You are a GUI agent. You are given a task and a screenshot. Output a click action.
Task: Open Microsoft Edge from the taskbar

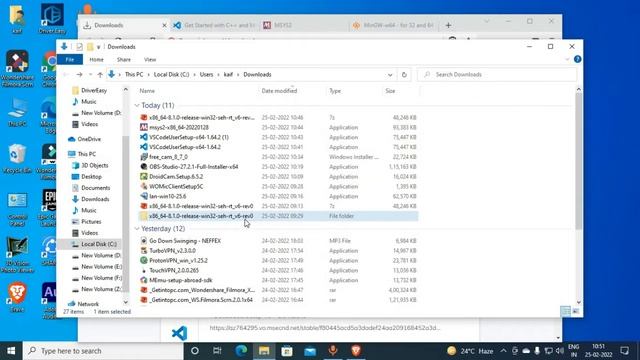click(241, 351)
